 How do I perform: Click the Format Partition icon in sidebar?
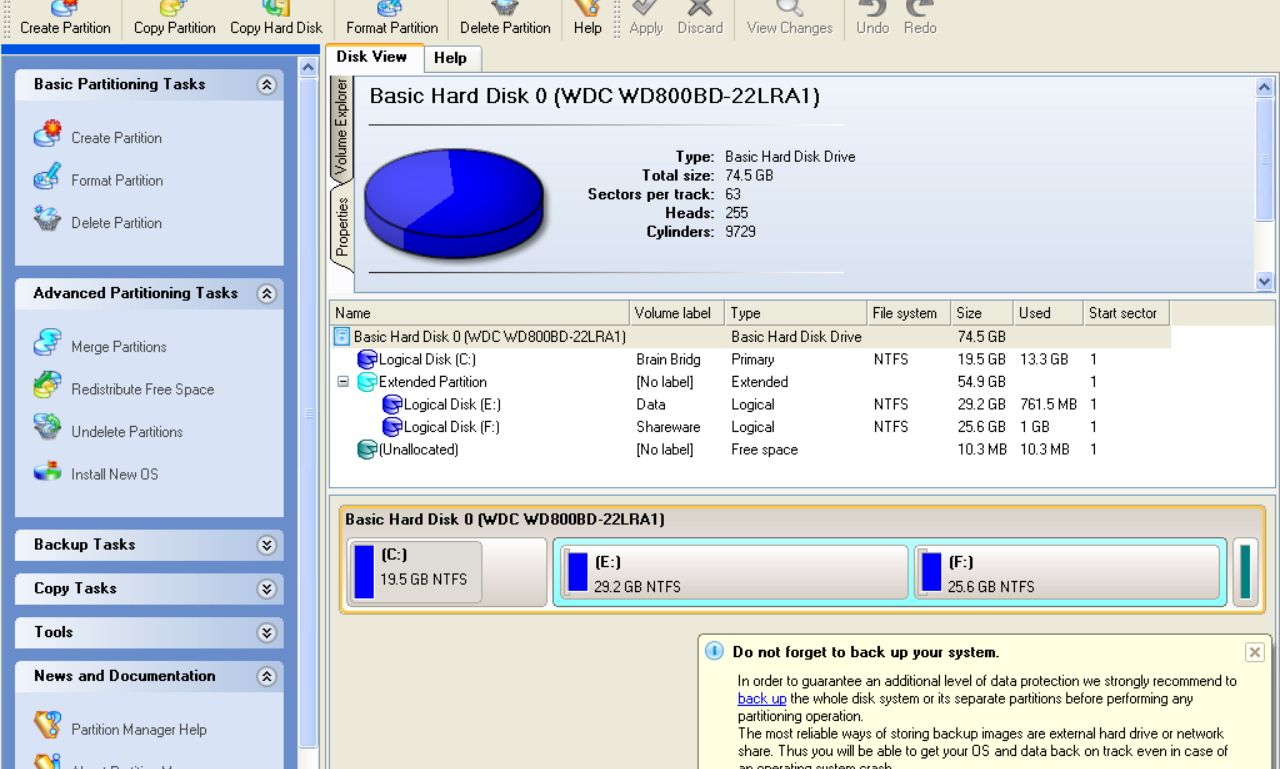point(47,179)
